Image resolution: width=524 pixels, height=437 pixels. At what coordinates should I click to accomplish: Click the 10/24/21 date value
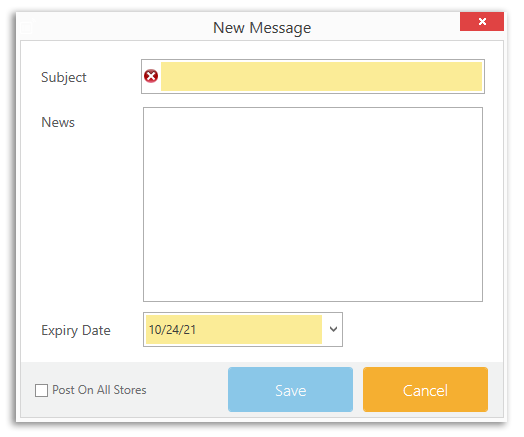click(x=172, y=330)
